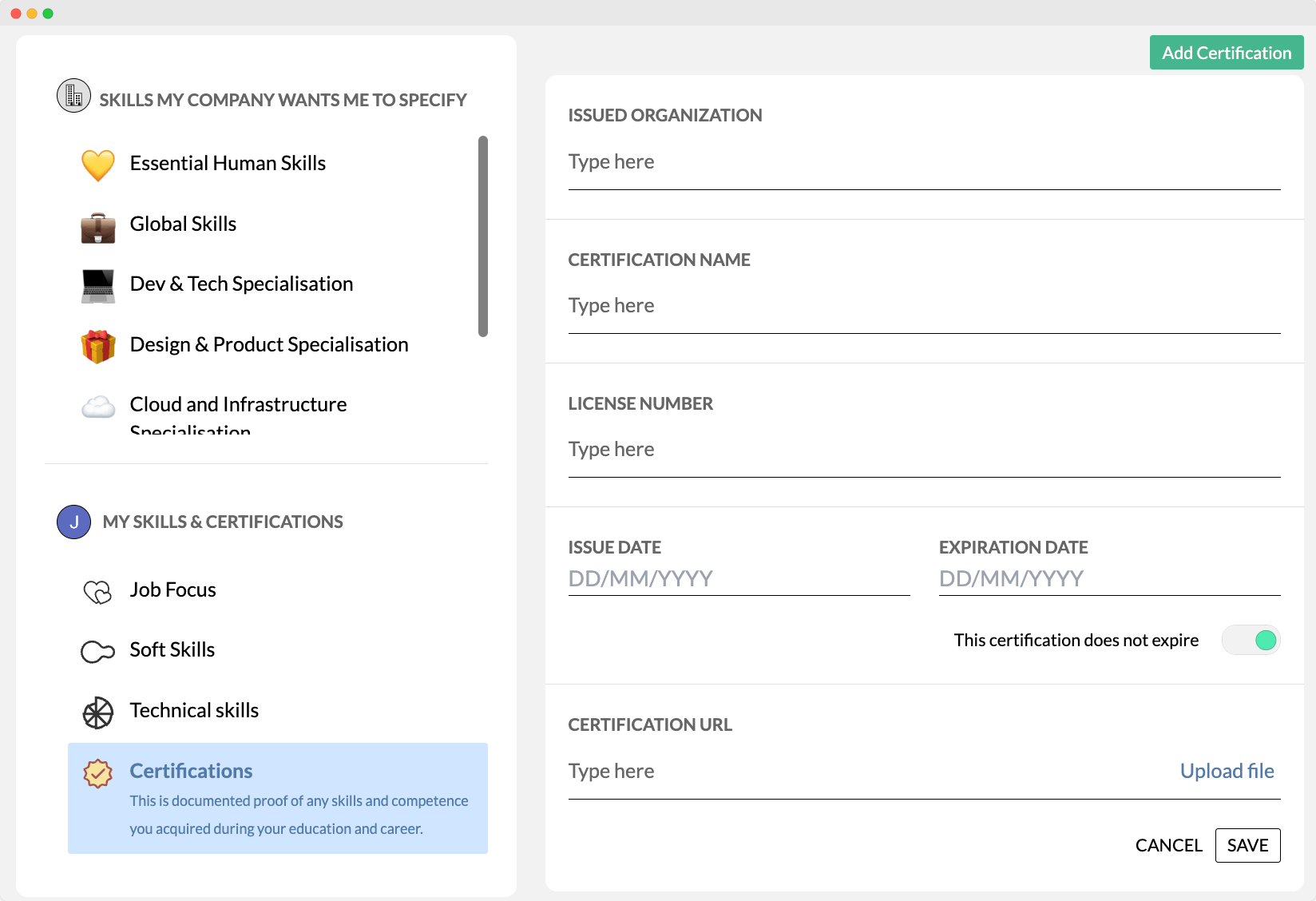
Task: Click the hearts Job Focus icon
Action: click(97, 592)
